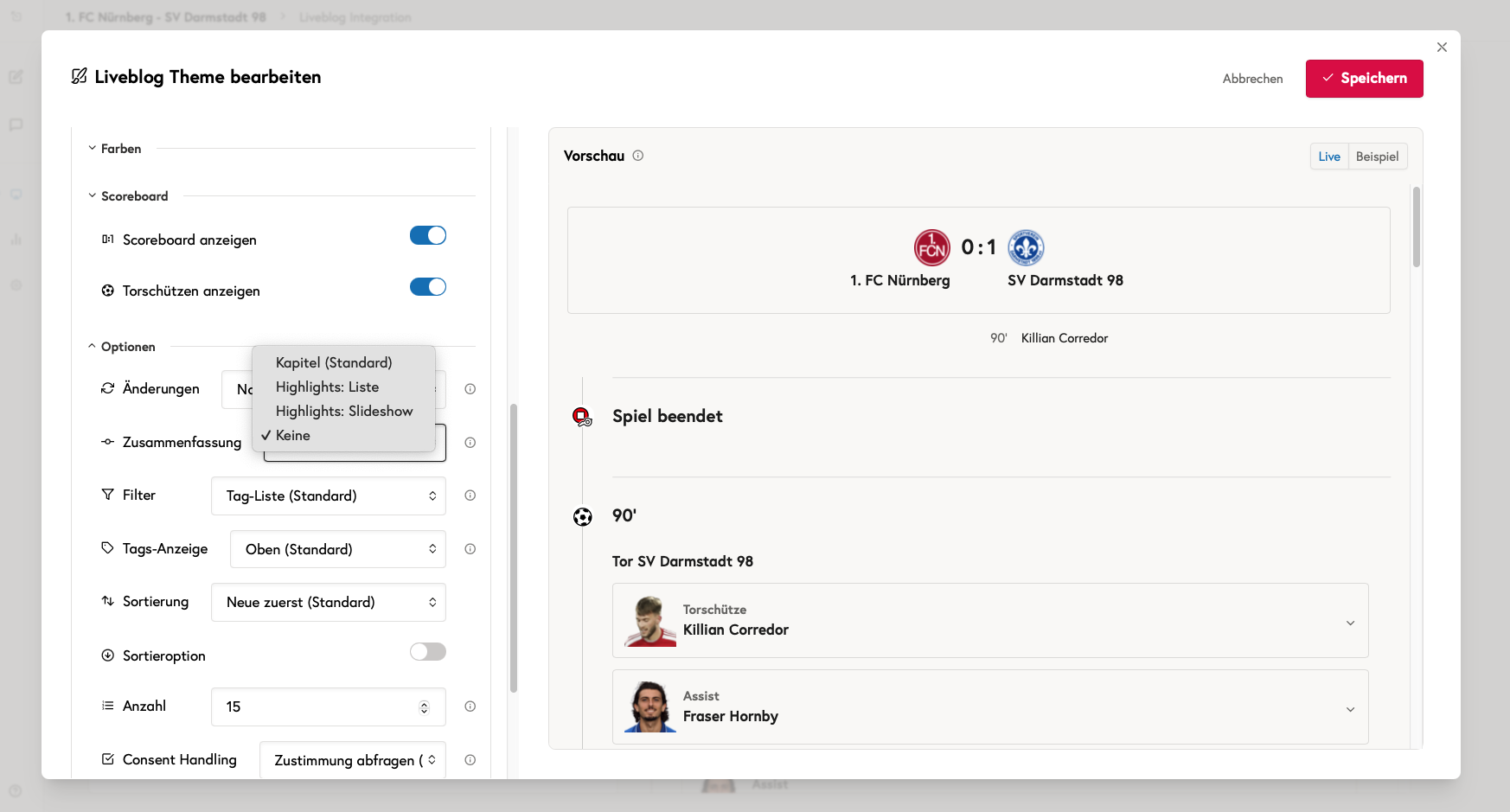The width and height of the screenshot is (1510, 812).
Task: Click the info icon beside Consent Handling
Action: 470,760
